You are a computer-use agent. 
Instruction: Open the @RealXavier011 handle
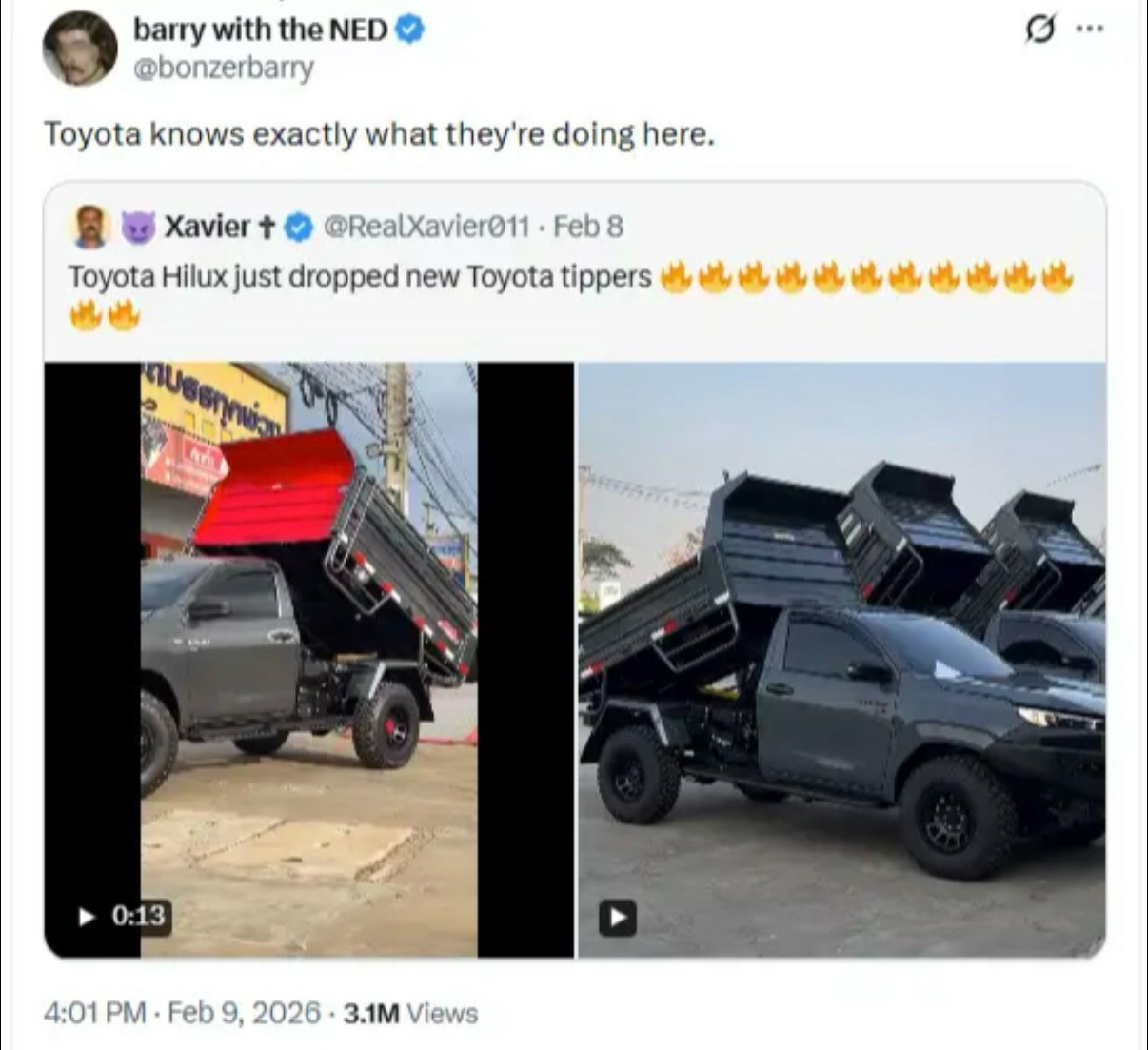coord(426,227)
